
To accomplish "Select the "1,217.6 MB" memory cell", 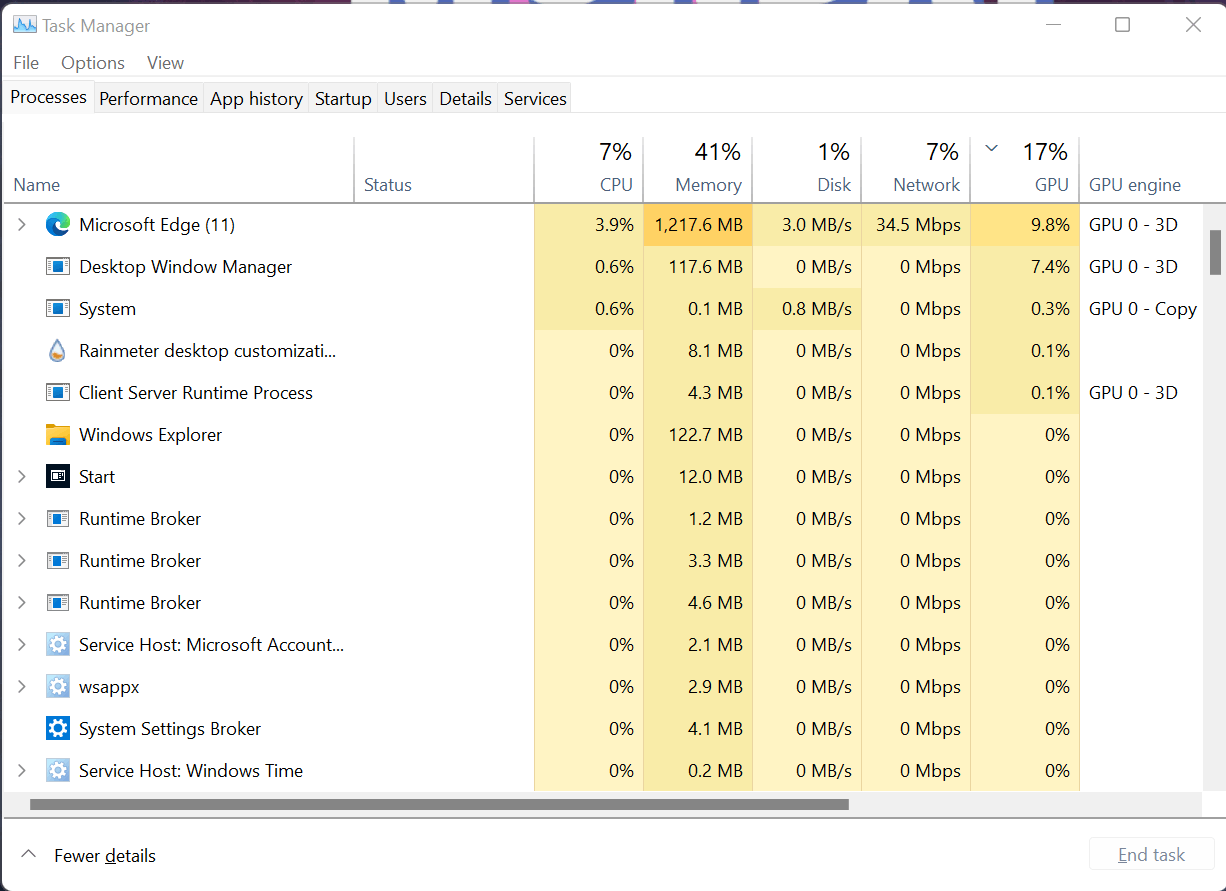I will [x=699, y=225].
